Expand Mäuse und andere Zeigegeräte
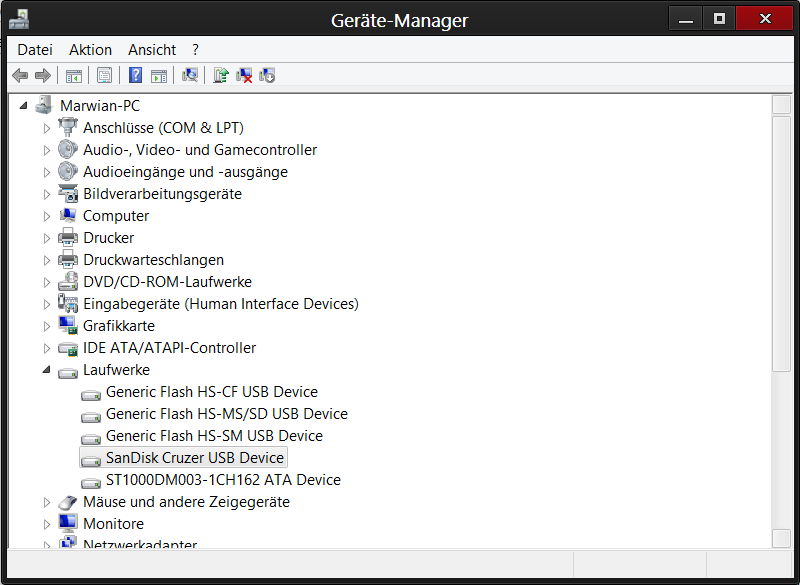 46,502
